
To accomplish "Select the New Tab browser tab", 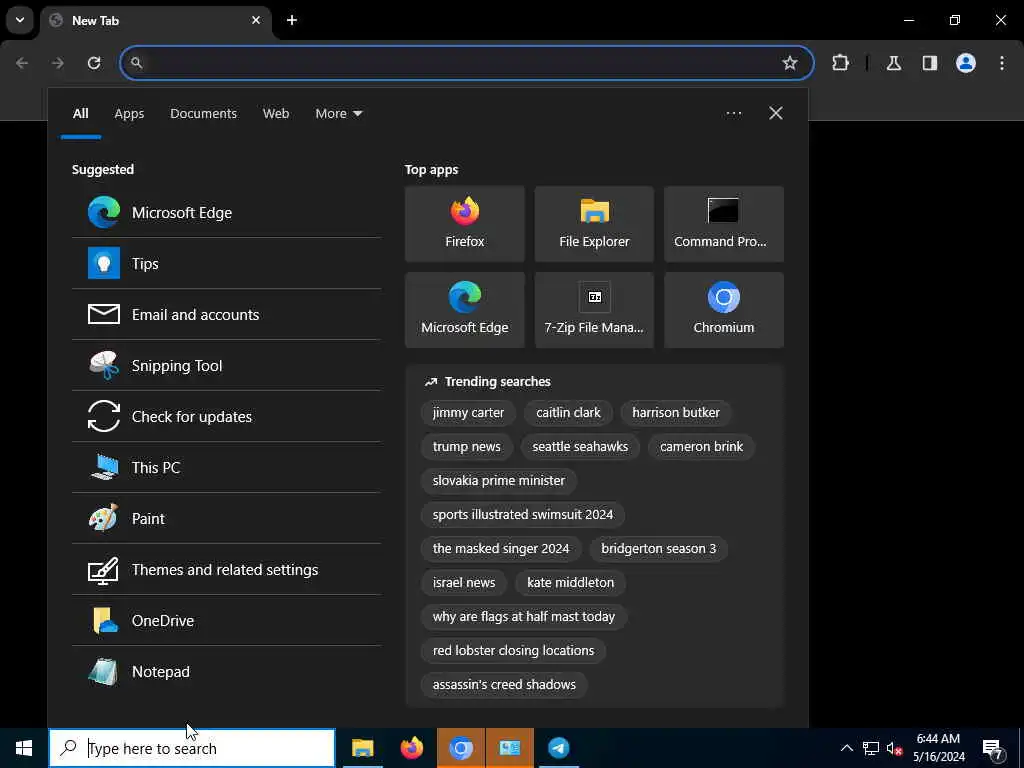I will click(155, 20).
